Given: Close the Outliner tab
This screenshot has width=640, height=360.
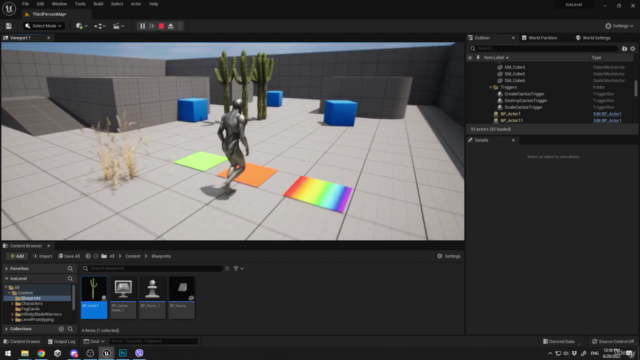Looking at the screenshot, I should [x=513, y=38].
